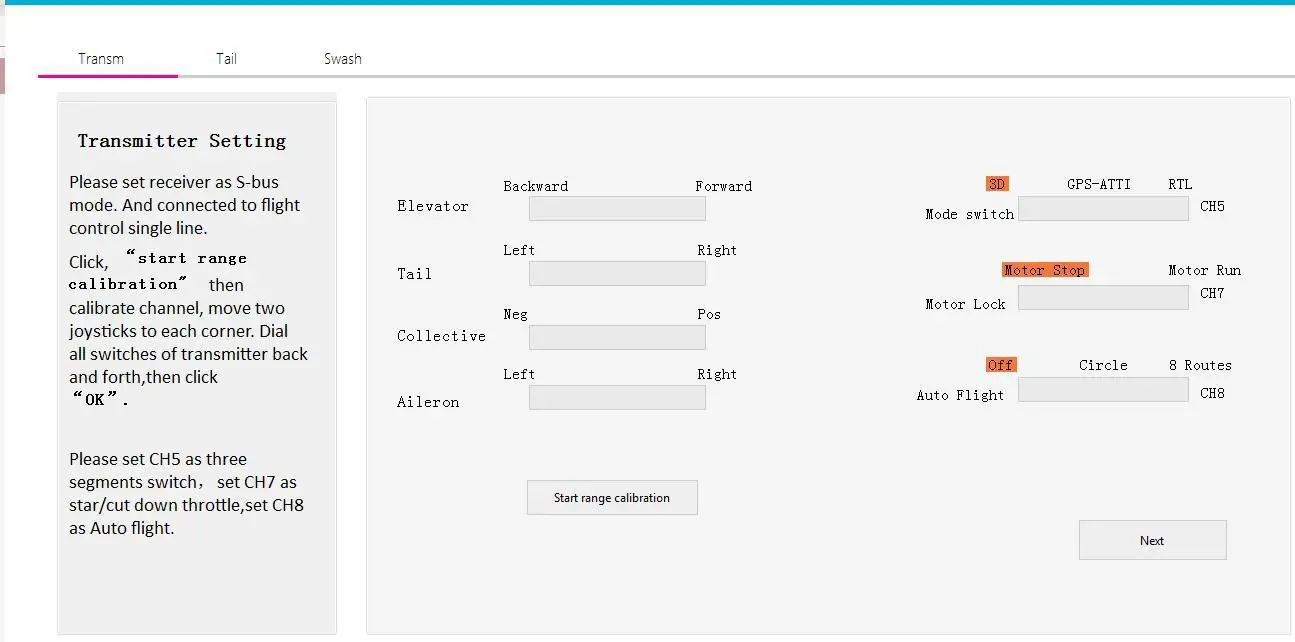
Task: Click the Motor Run label
Action: point(1204,270)
